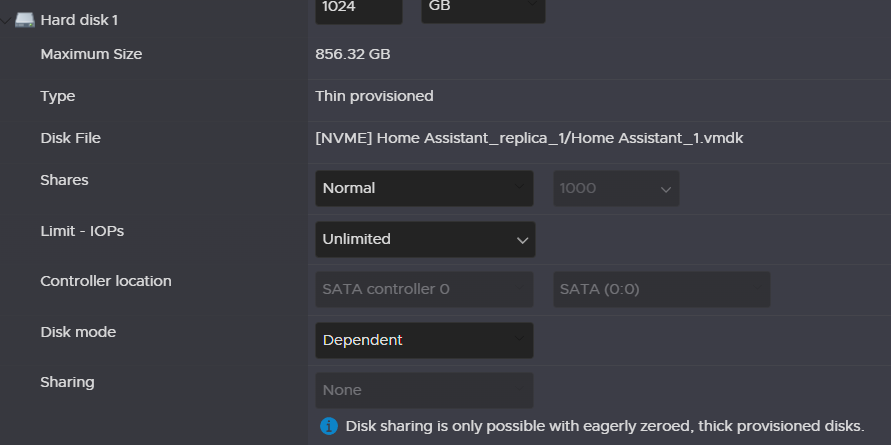Open the Shares Normal dropdown
891x445 pixels.
pos(424,188)
